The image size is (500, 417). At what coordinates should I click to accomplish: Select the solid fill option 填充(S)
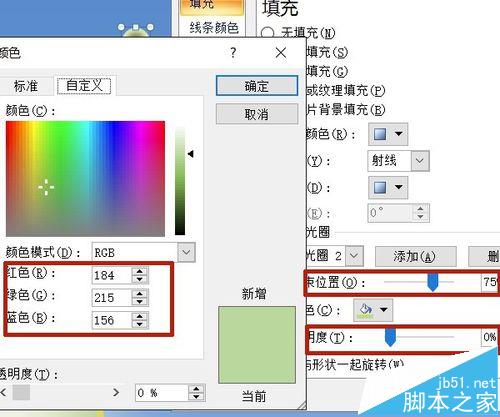[x=327, y=52]
